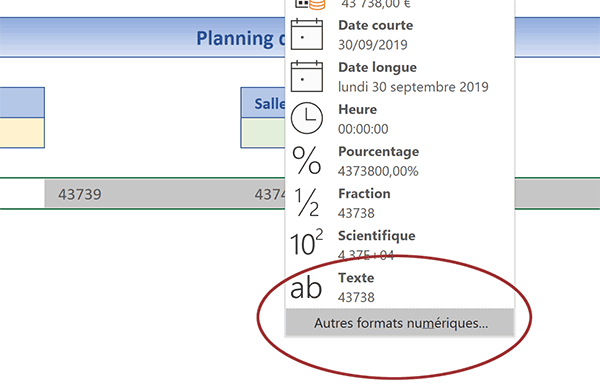This screenshot has width=600, height=389.
Task: Apply the Date longue format label
Action: (377, 67)
